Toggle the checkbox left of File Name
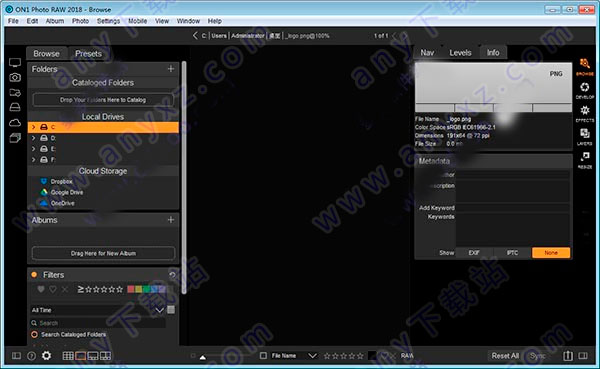Image resolution: width=600 pixels, height=369 pixels. point(263,356)
